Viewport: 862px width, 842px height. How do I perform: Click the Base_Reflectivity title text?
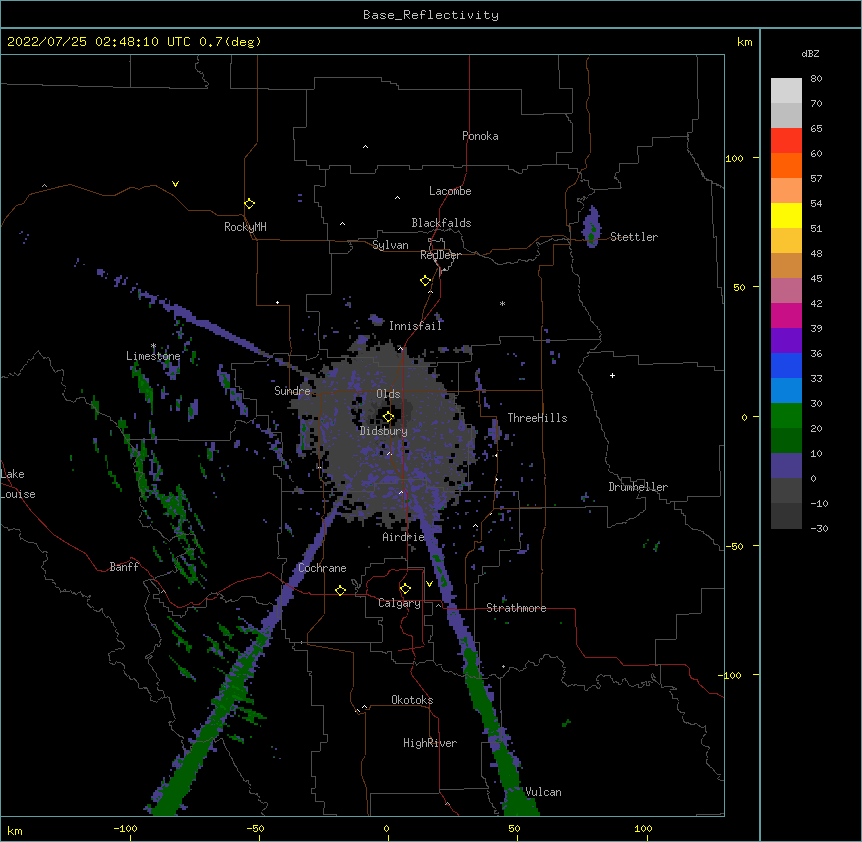431,15
